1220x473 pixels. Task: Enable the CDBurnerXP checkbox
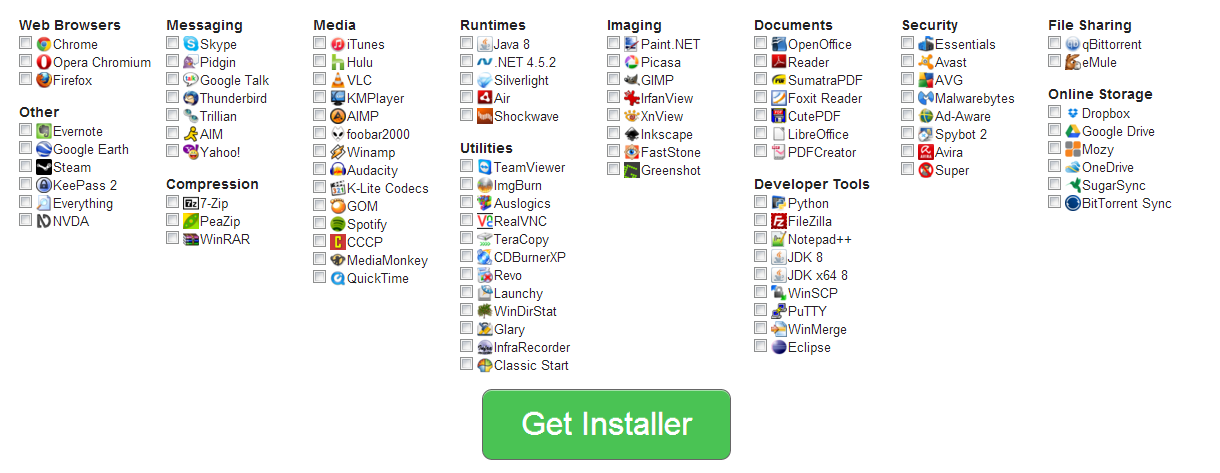click(467, 256)
